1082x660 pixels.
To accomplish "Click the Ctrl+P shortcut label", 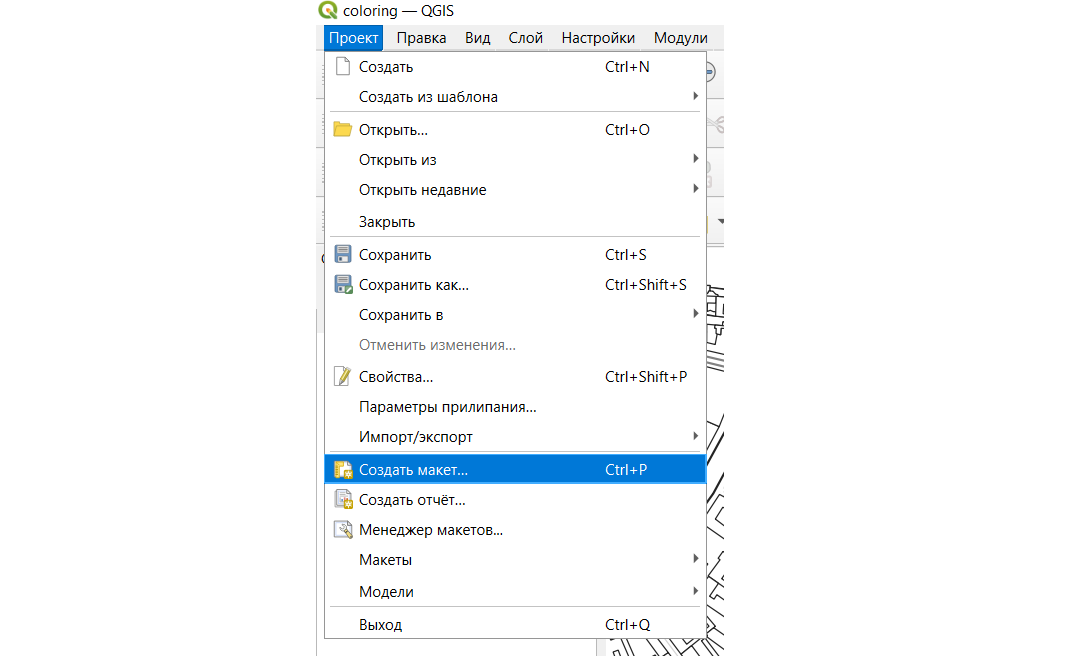I will pos(626,469).
